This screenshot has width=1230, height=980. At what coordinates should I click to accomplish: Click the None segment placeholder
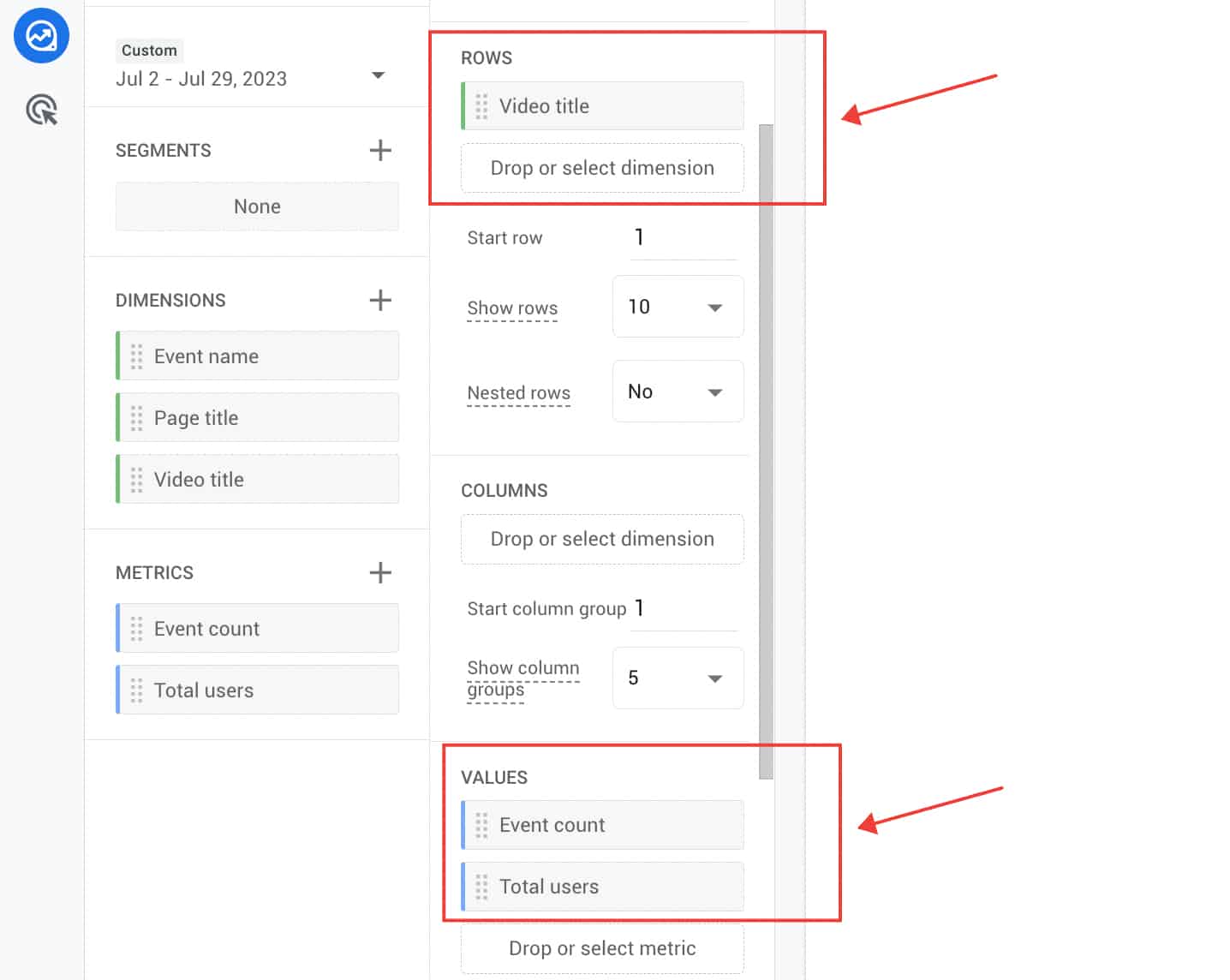[257, 206]
